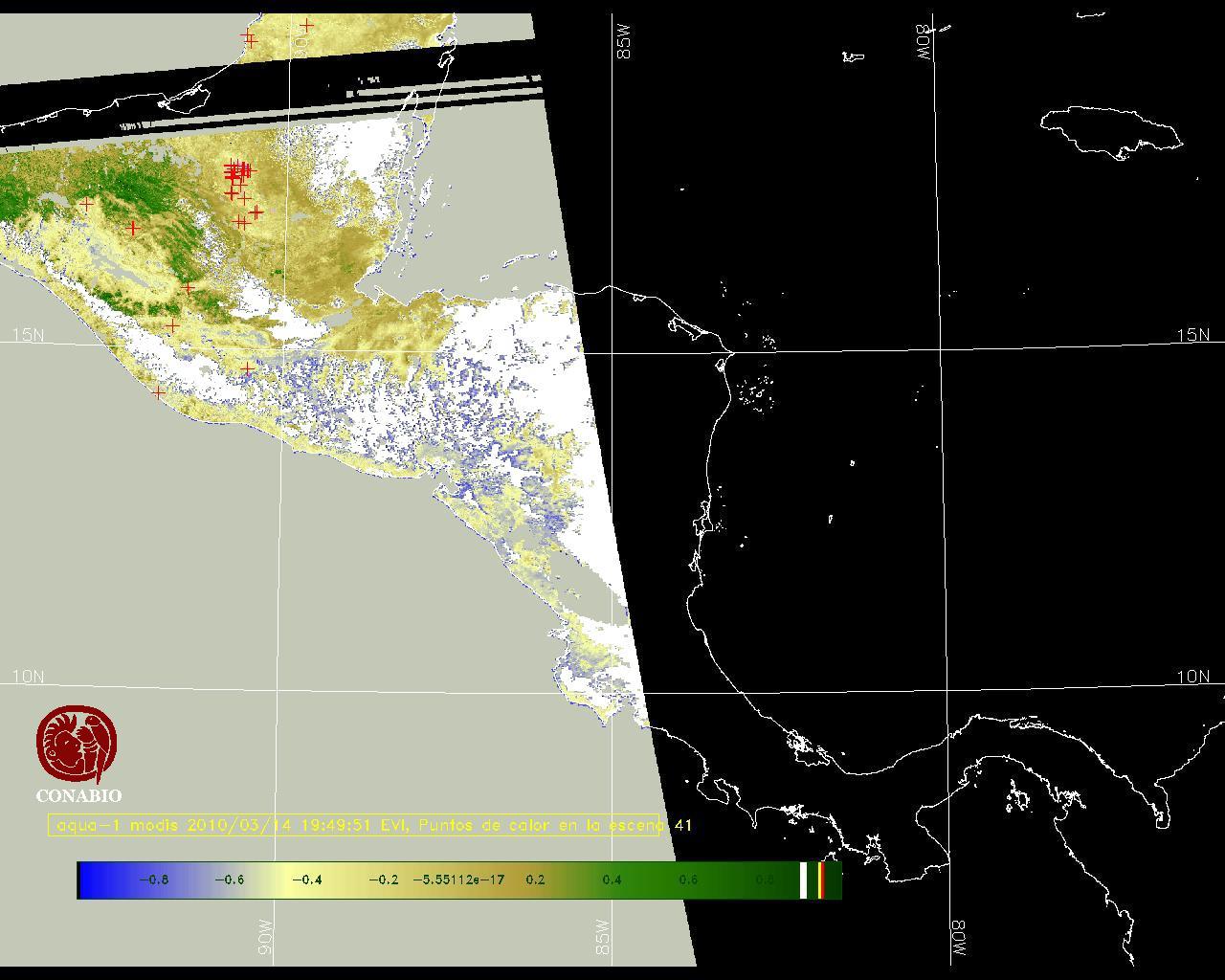Image resolution: width=1225 pixels, height=980 pixels.
Task: Click the CONABIO text under the logo
Action: tap(78, 796)
